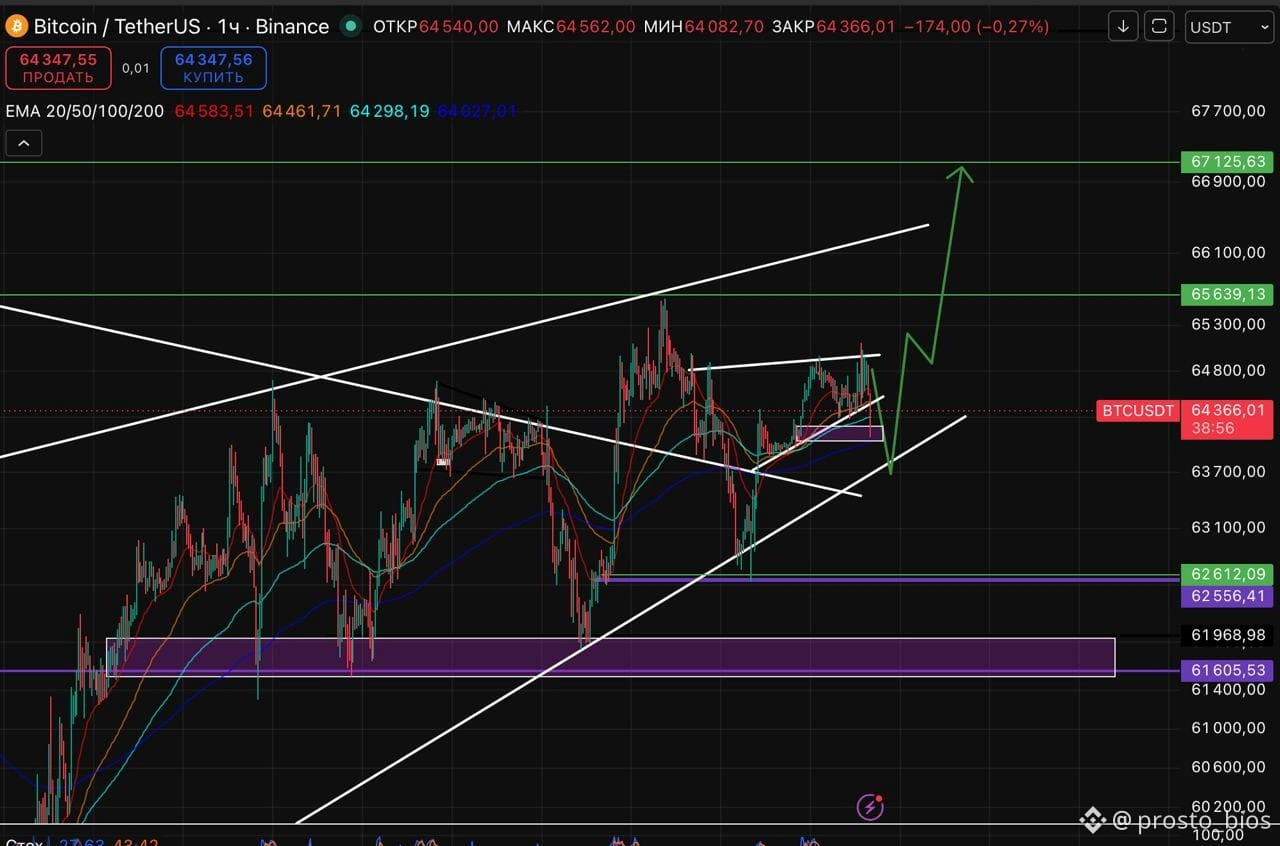
Task: Click the blue КУПИТЬ buy button
Action: tap(213, 68)
